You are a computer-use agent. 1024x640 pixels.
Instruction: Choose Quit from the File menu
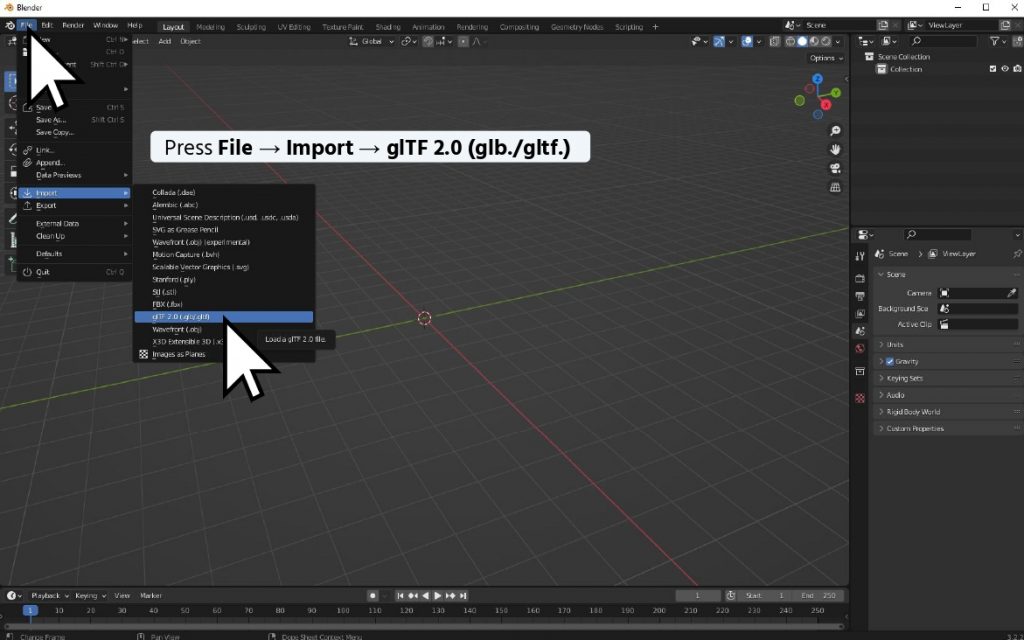(x=74, y=272)
